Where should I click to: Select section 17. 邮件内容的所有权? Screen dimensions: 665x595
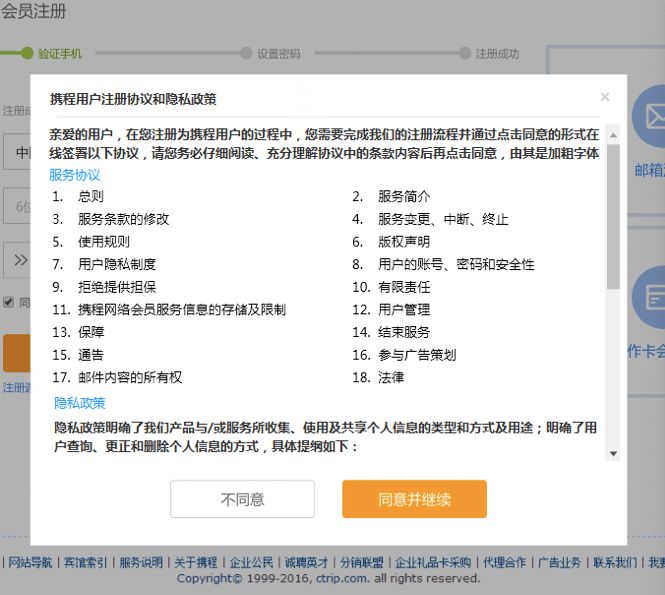pos(117,377)
